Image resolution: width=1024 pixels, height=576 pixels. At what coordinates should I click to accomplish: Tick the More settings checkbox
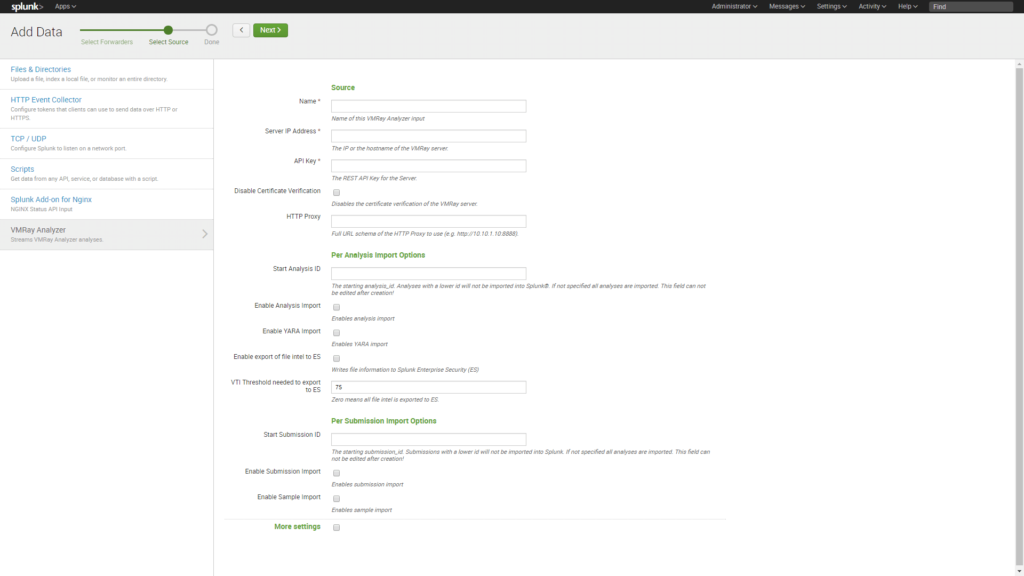pos(336,527)
